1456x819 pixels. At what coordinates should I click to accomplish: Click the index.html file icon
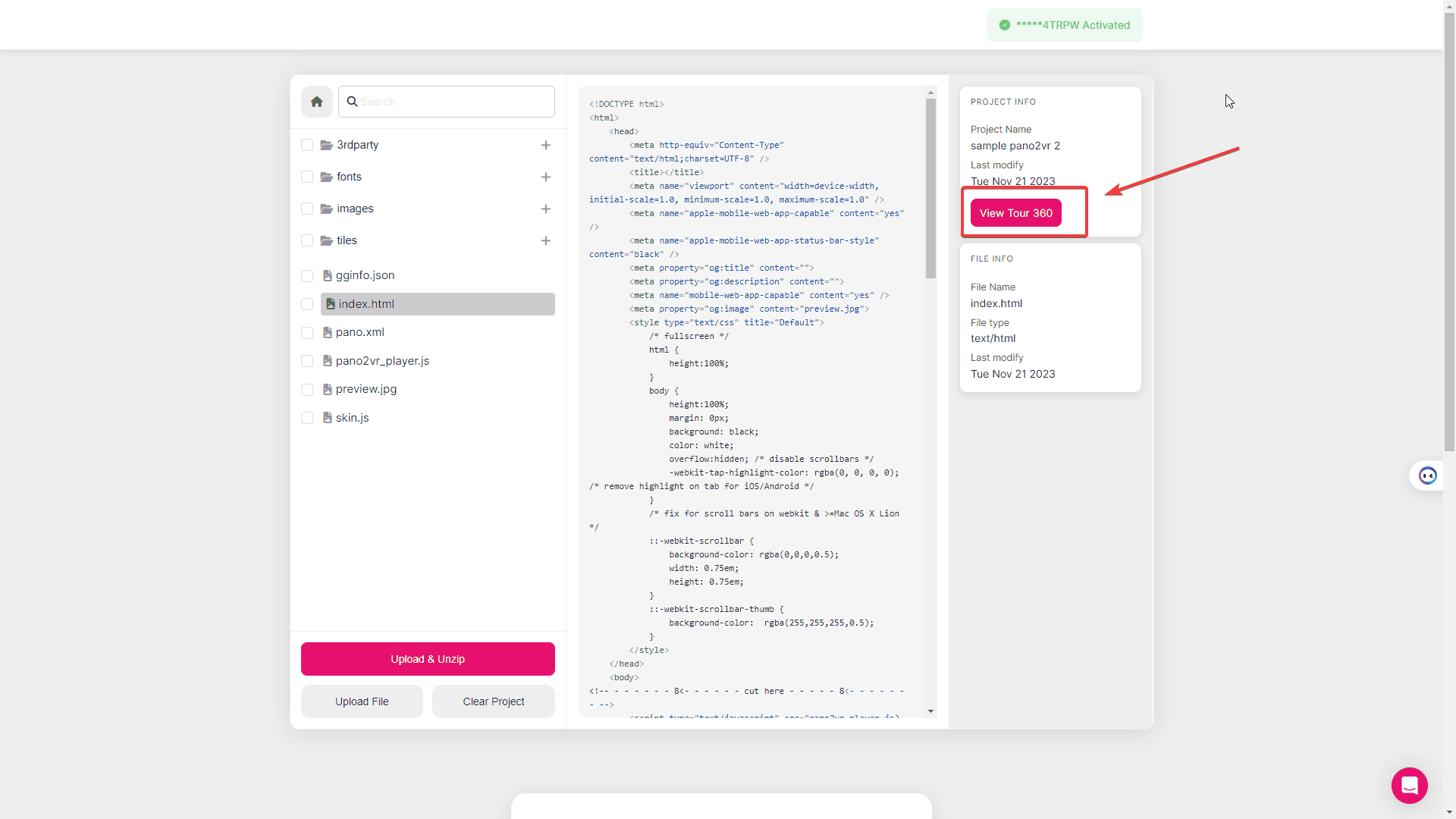[x=331, y=304]
